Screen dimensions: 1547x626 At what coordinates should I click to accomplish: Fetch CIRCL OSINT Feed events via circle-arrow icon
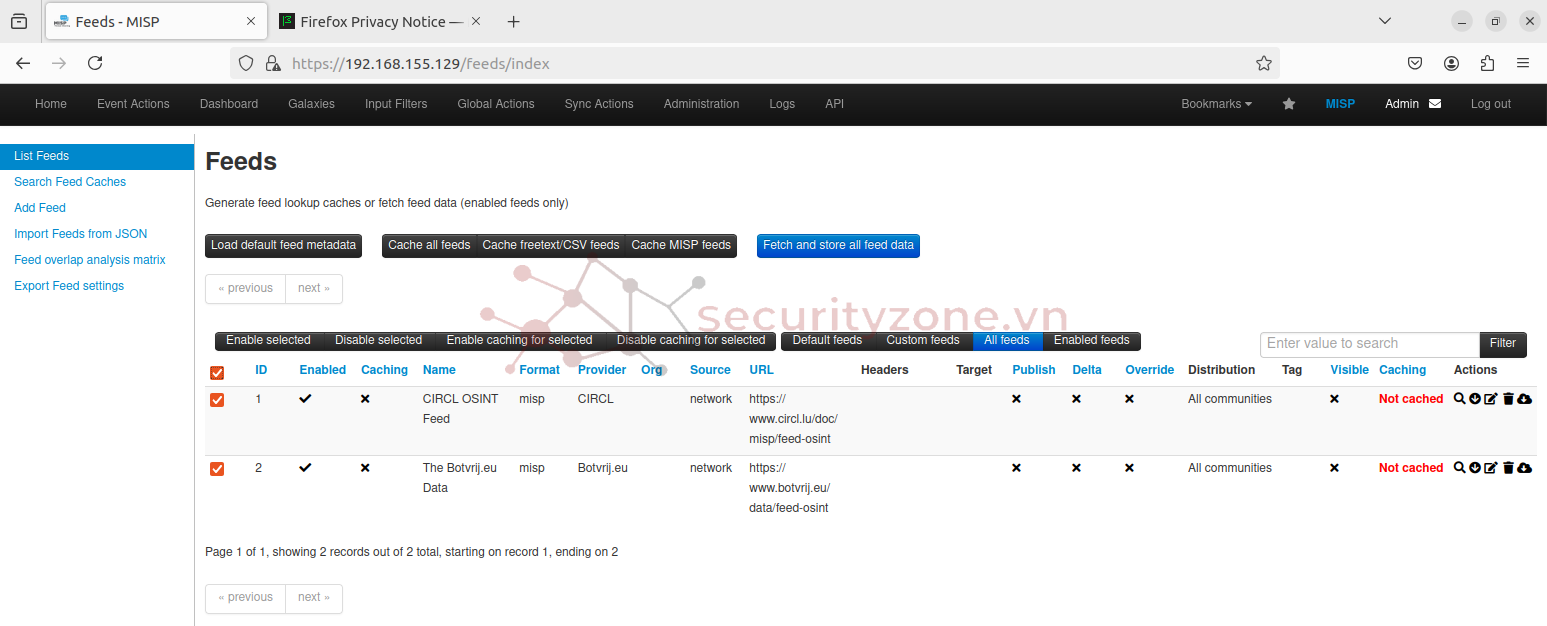pyautogui.click(x=1474, y=399)
